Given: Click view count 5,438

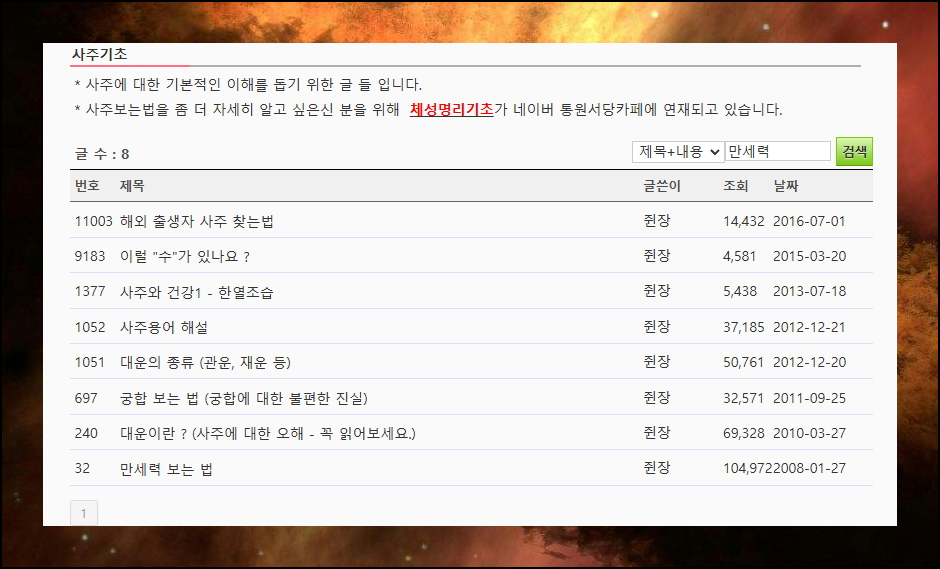Looking at the screenshot, I should (x=740, y=291).
